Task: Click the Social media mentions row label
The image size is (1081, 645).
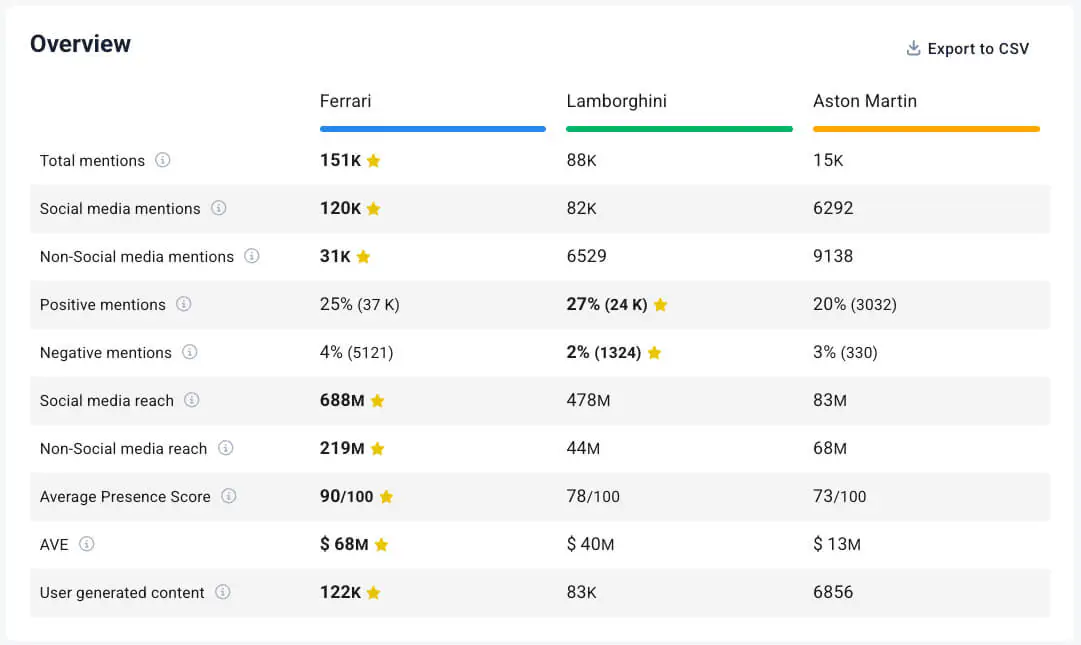Action: [120, 209]
